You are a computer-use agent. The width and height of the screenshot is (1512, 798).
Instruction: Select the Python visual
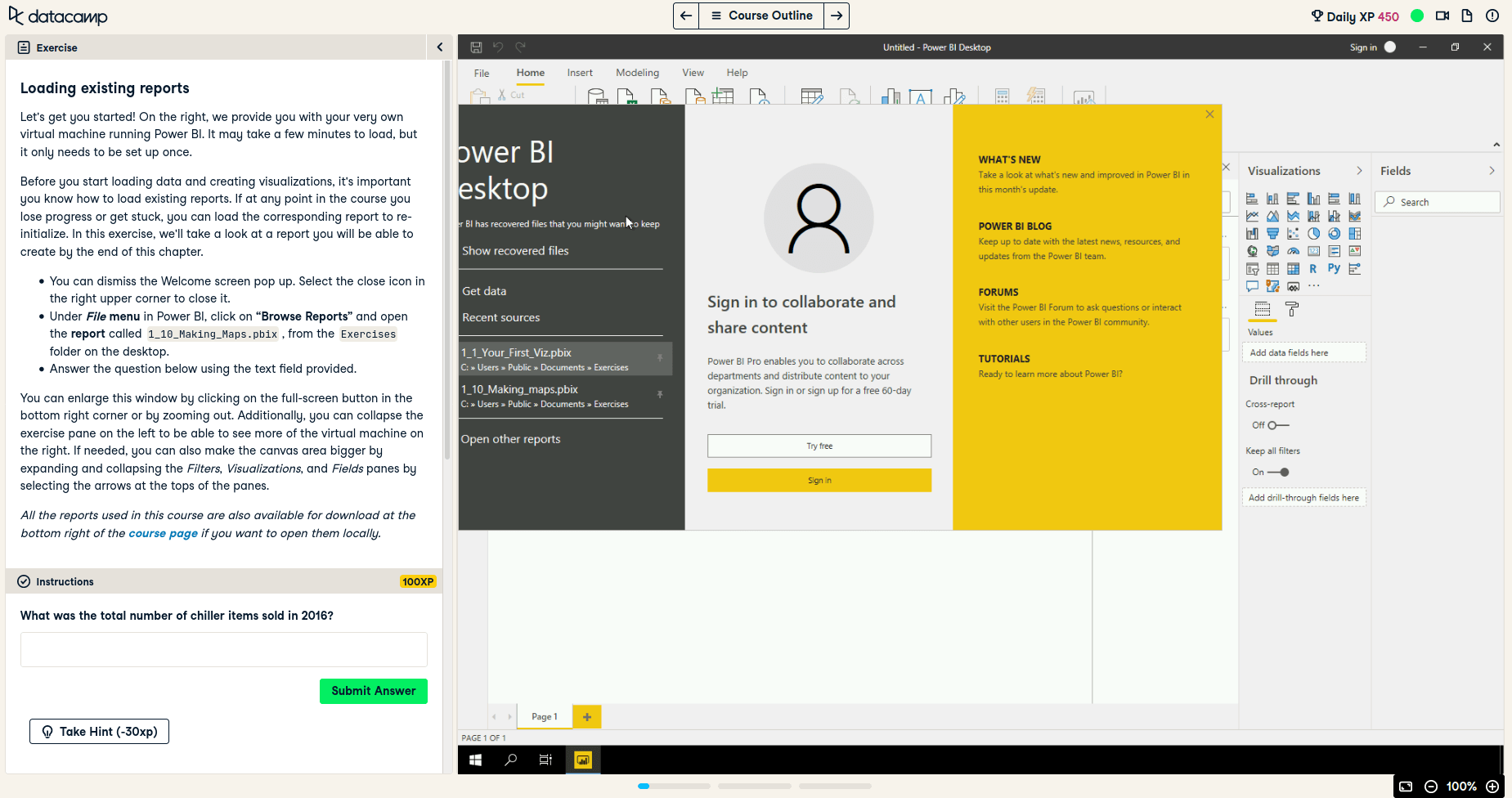click(x=1334, y=268)
